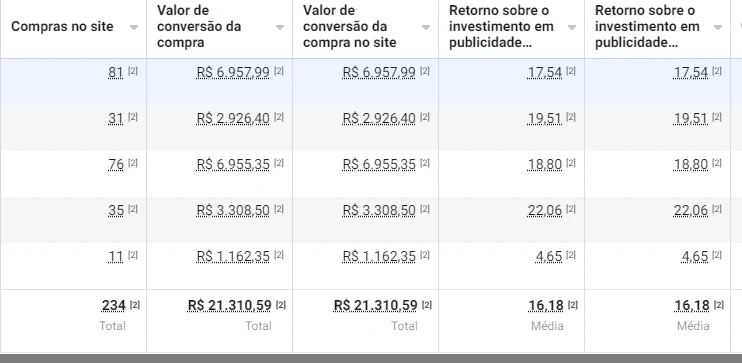Image resolution: width=742 pixels, height=363 pixels.
Task: Open the Valor de conversão da compra no site arrow
Action: point(426,27)
